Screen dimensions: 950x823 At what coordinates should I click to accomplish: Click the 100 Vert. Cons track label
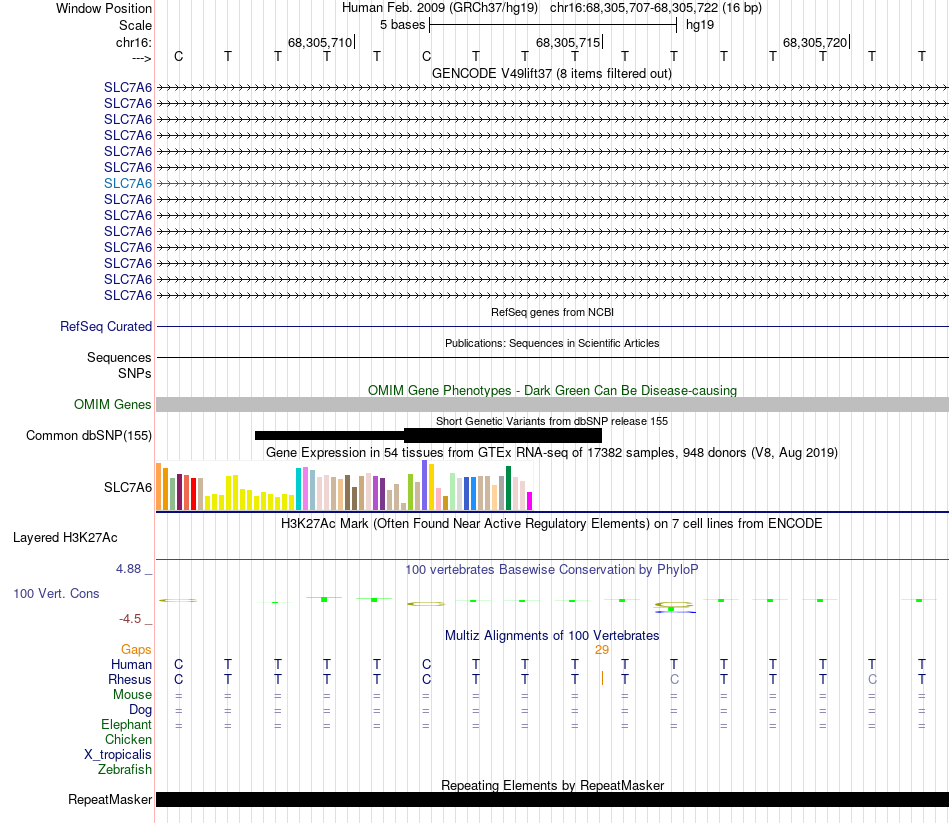coord(56,593)
